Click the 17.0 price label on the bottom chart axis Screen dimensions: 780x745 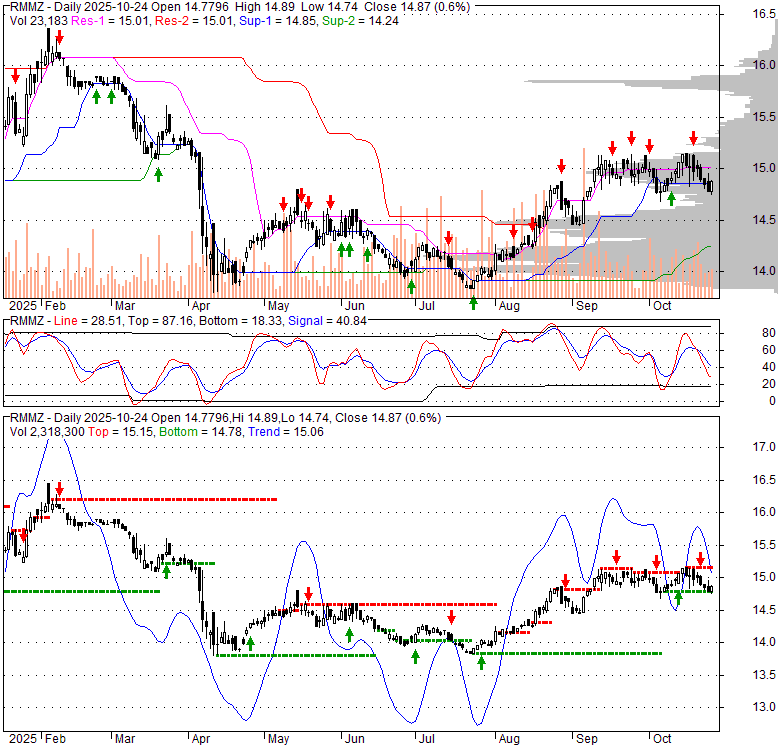tap(763, 447)
